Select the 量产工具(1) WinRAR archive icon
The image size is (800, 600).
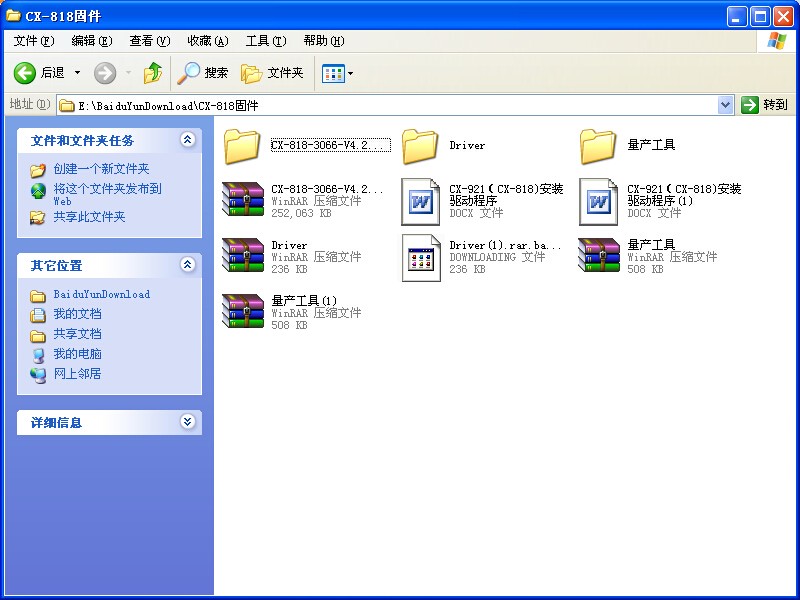coord(243,311)
